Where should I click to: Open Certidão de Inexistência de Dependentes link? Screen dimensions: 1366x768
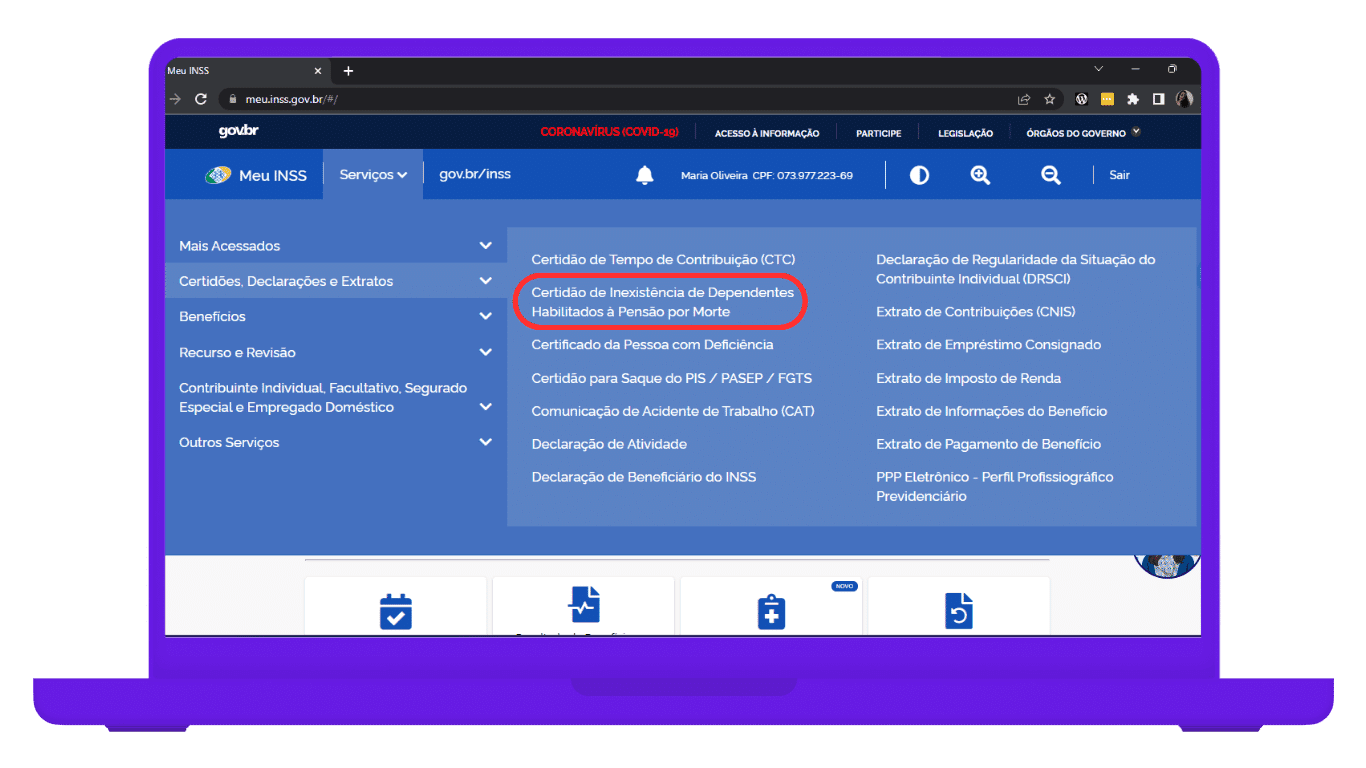662,302
